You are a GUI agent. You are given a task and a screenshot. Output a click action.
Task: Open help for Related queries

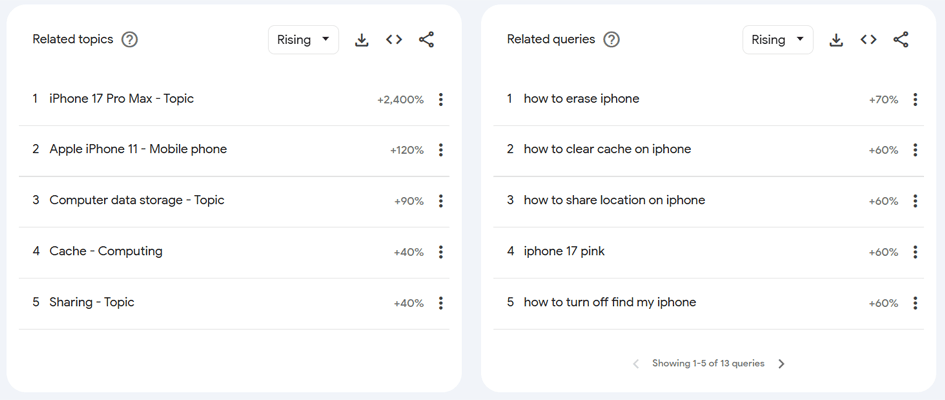612,40
